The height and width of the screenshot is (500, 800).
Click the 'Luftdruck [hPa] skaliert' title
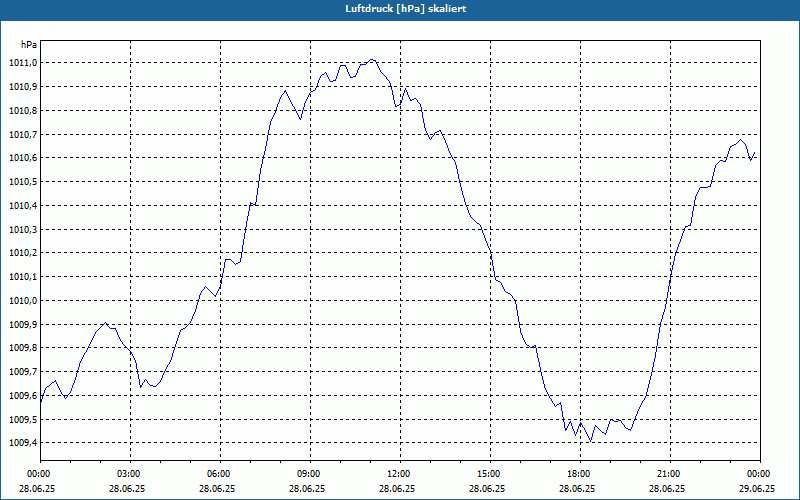[x=406, y=9]
